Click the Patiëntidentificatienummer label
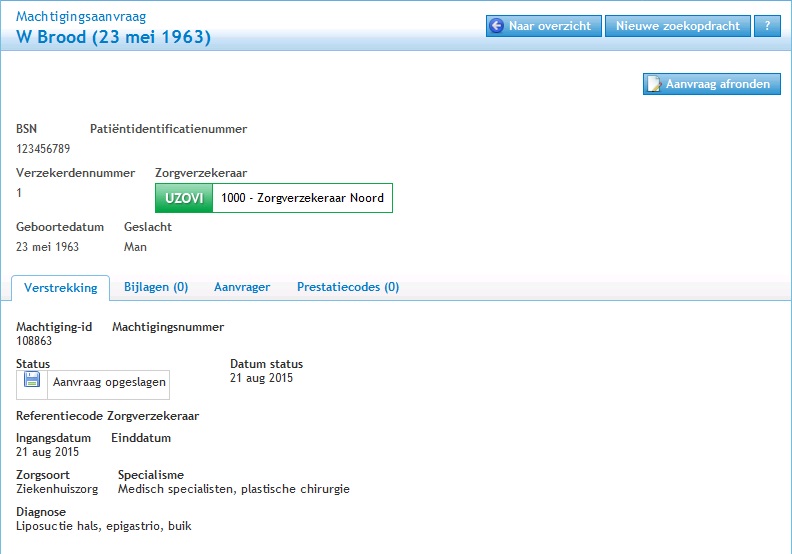The height and width of the screenshot is (554, 792). pyautogui.click(x=168, y=129)
